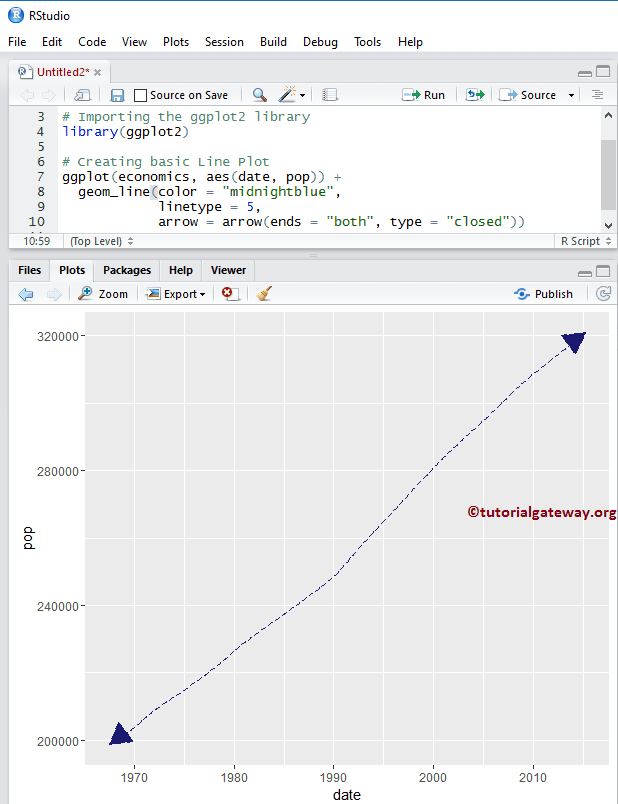Open the View menu

pos(134,42)
